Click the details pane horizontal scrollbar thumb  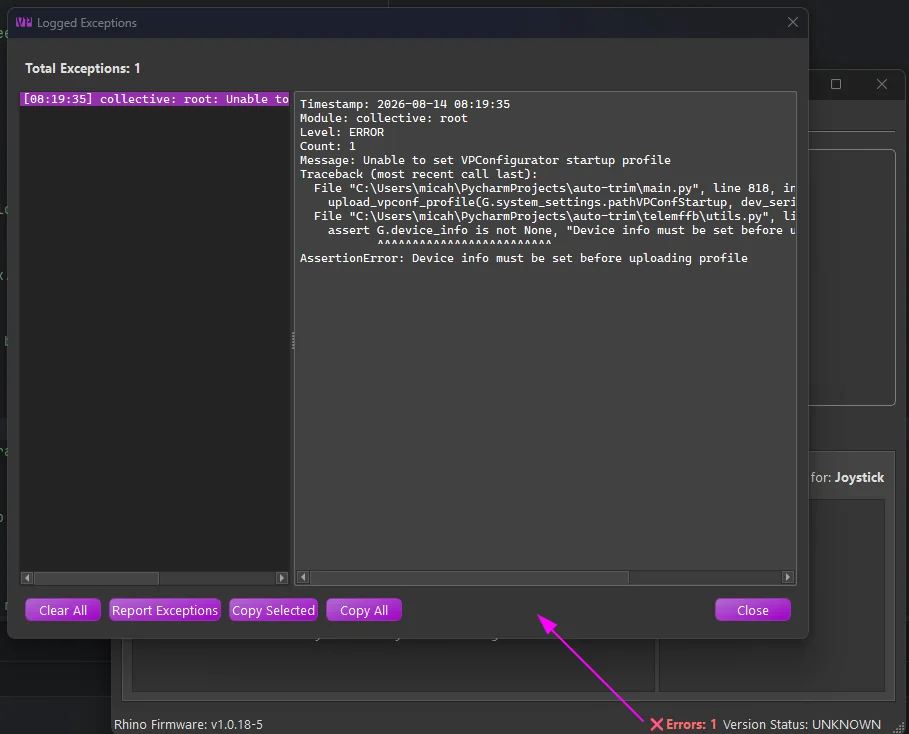pyautogui.click(x=470, y=577)
